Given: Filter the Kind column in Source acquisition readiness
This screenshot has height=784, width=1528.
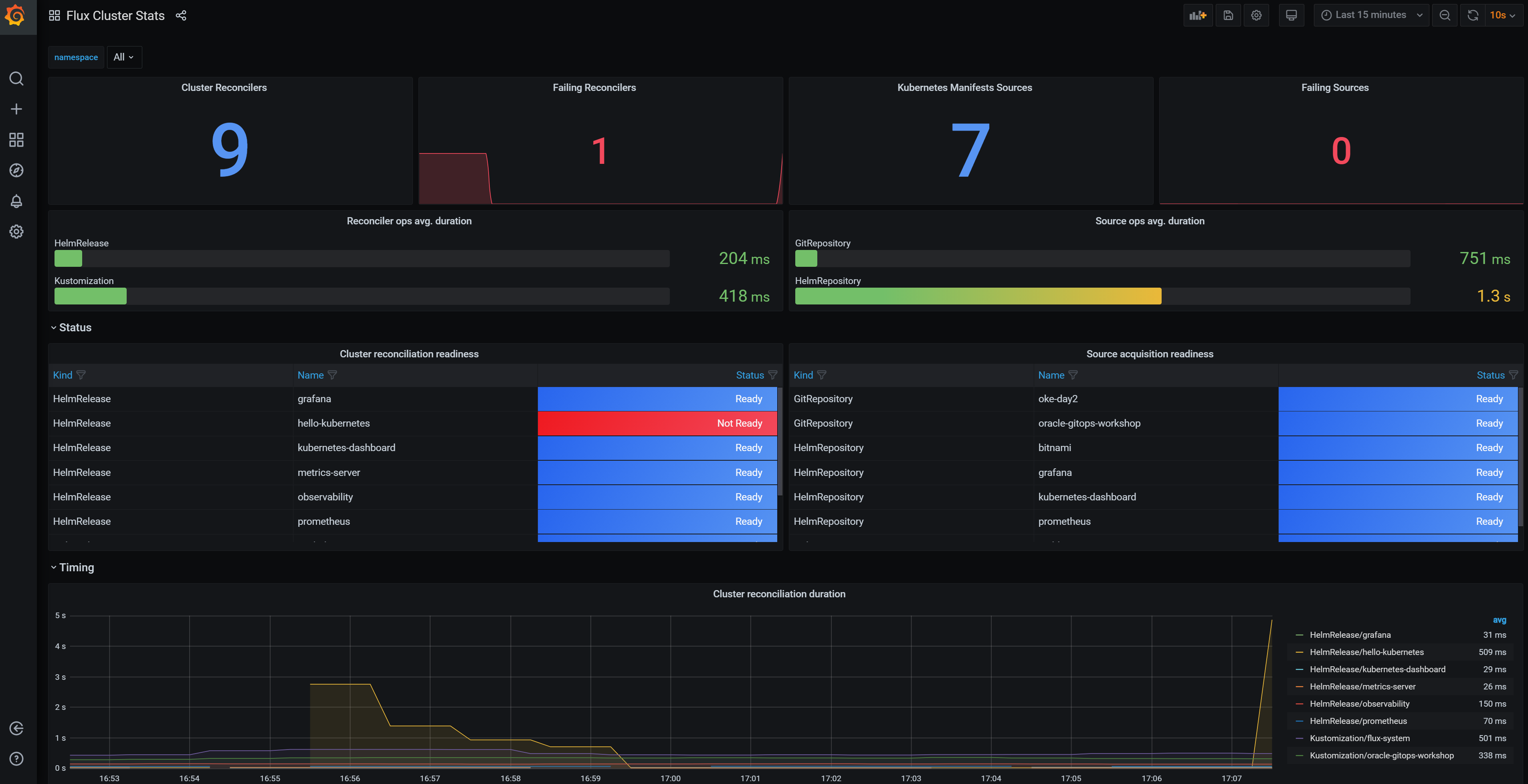Looking at the screenshot, I should click(x=822, y=375).
